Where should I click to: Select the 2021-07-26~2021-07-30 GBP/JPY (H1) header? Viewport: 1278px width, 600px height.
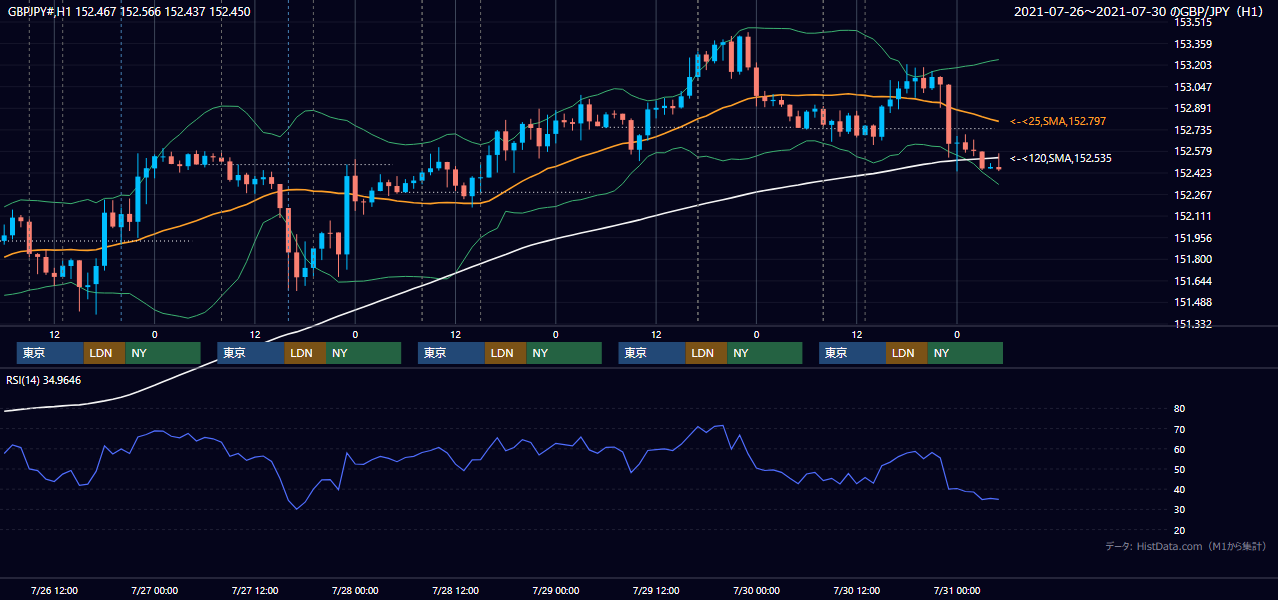[1141, 12]
